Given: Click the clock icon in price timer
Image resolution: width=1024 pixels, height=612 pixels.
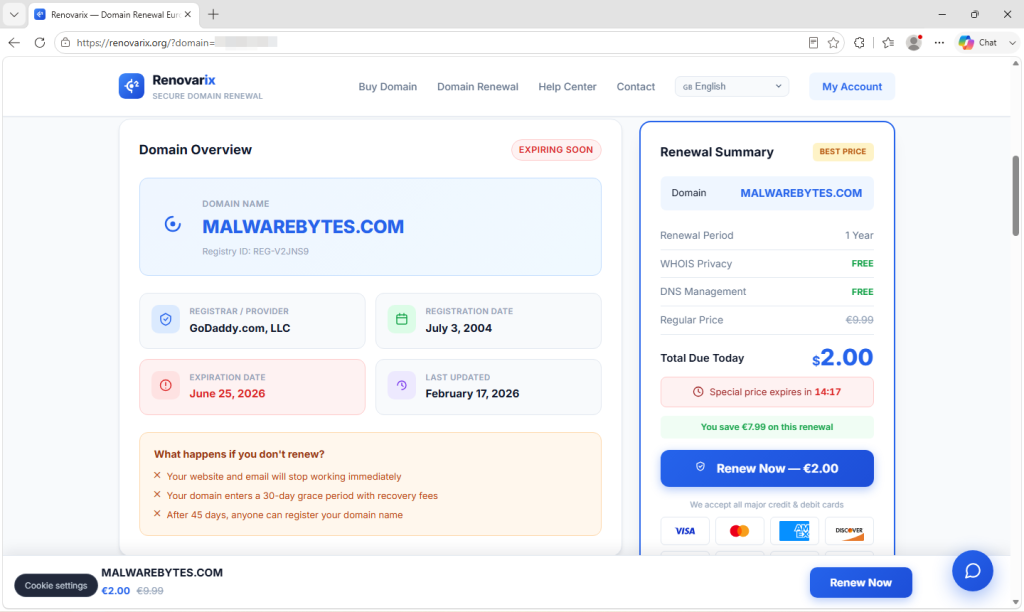Looking at the screenshot, I should [x=698, y=392].
